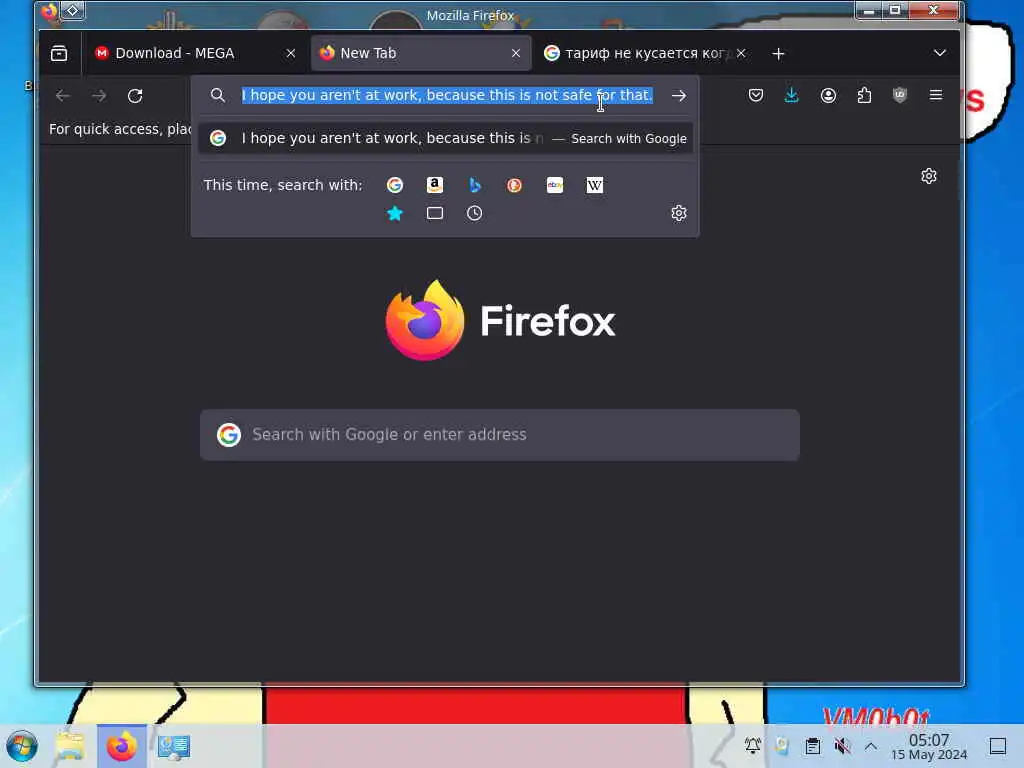This screenshot has width=1024, height=768.
Task: Search this time with Amazon
Action: click(435, 185)
